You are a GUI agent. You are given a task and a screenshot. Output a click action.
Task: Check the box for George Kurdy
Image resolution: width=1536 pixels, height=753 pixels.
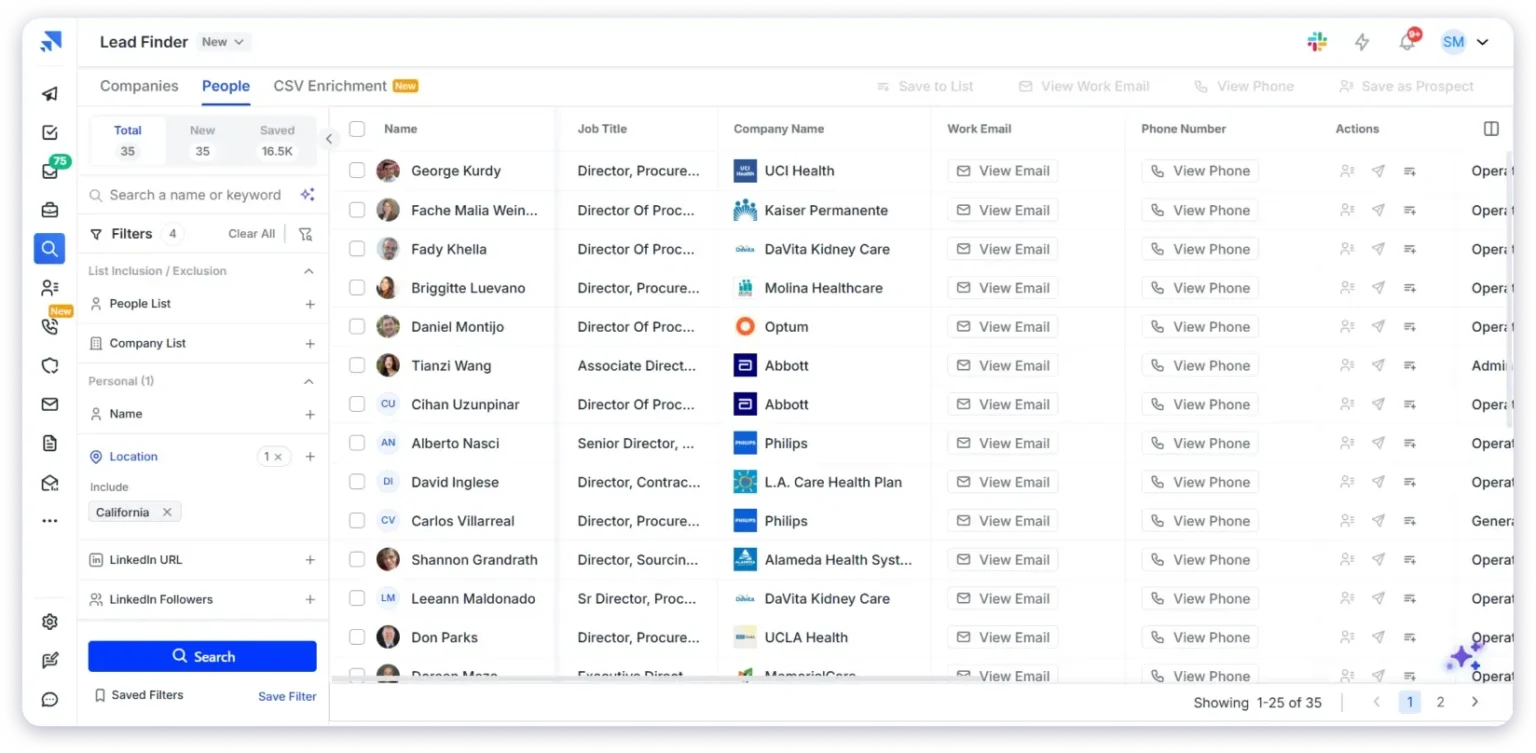357,171
